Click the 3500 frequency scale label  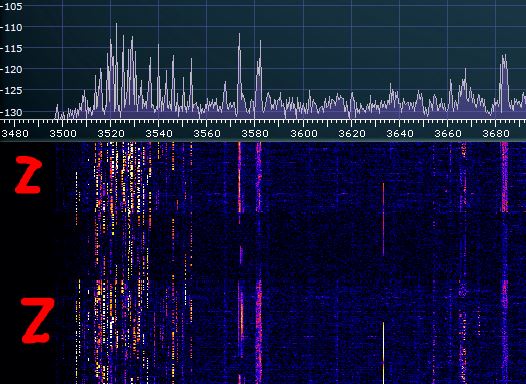pos(63,134)
